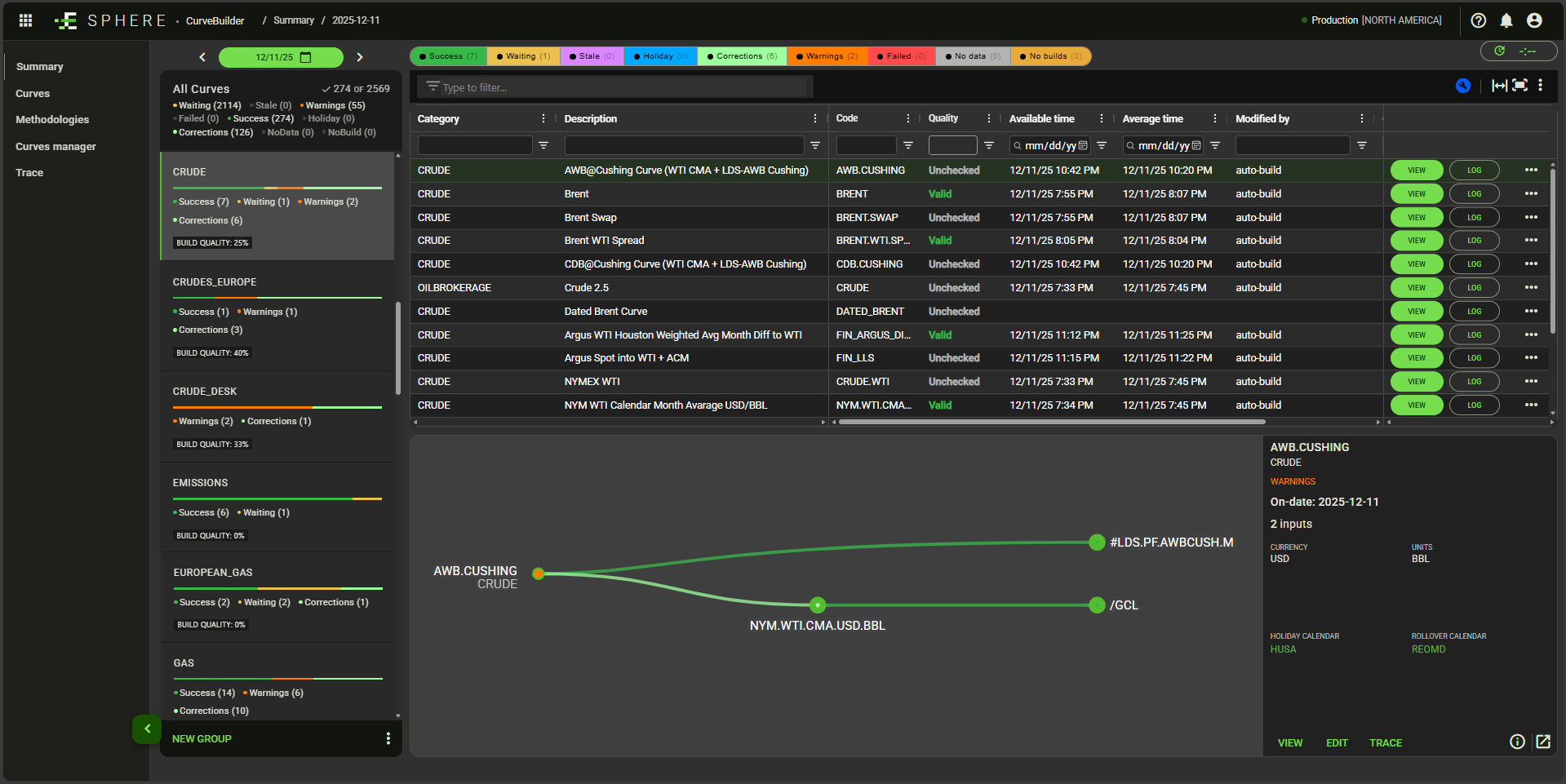1566x784 pixels.
Task: Open the notifications bell
Action: tap(1506, 20)
